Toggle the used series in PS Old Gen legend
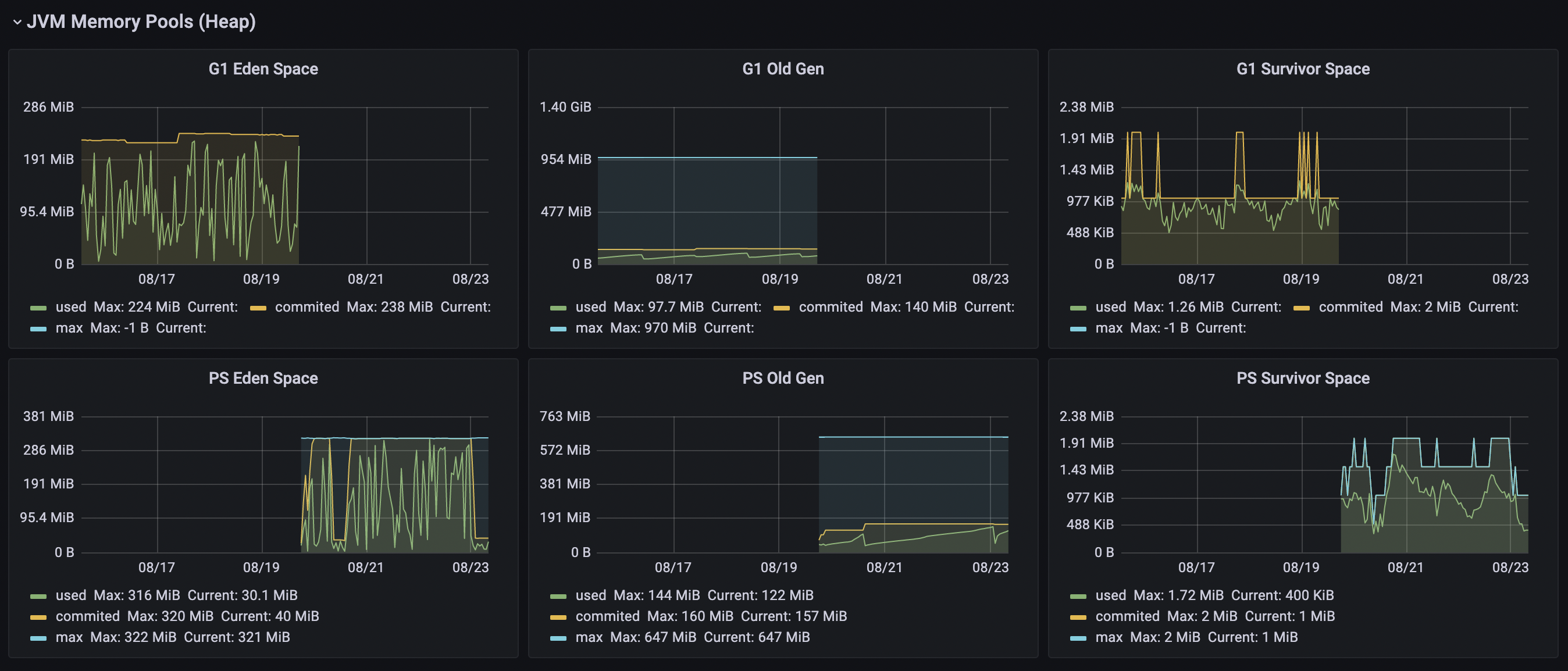 point(590,595)
